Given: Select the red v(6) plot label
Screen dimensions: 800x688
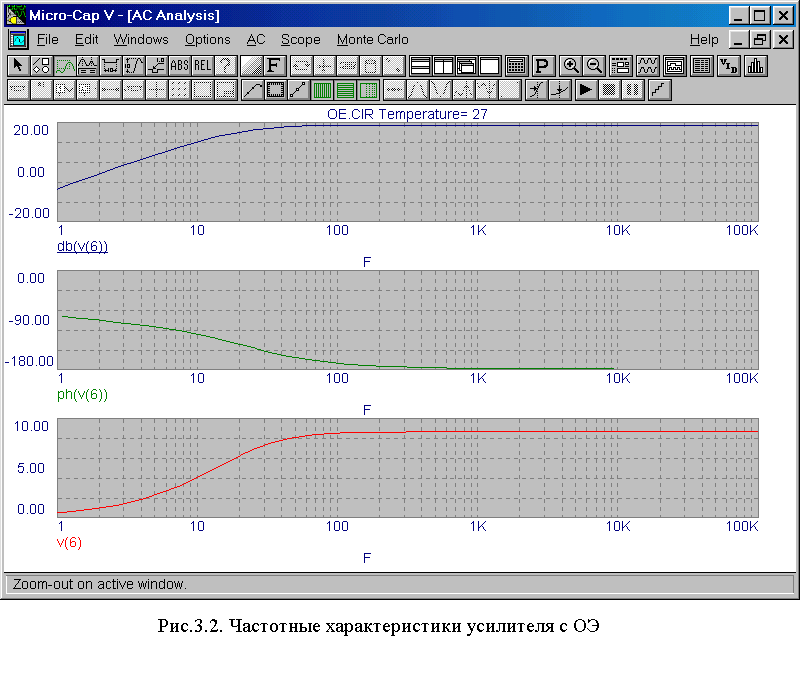Looking at the screenshot, I should (69, 542).
